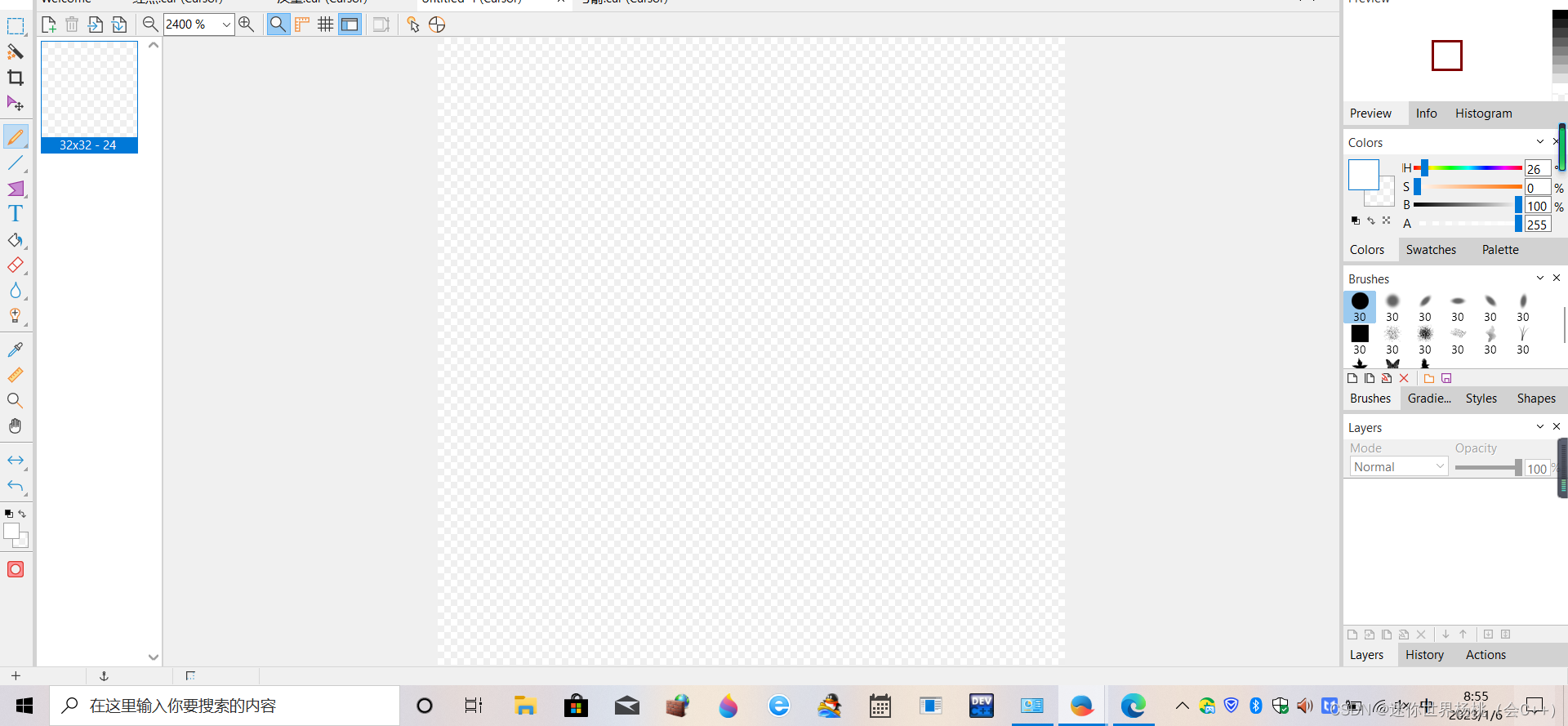Switch to the Styles tab
Screen dimensions: 1568x726
tap(1481, 399)
